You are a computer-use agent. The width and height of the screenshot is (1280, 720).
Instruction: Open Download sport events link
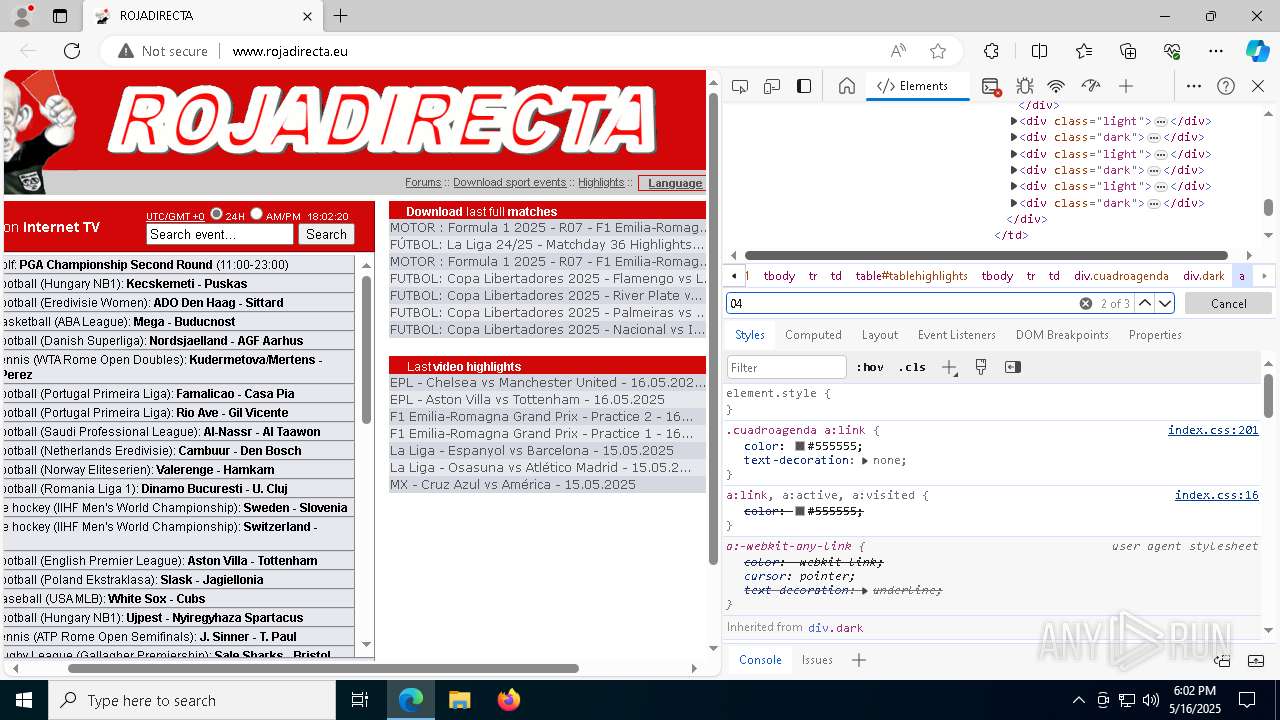pos(509,182)
